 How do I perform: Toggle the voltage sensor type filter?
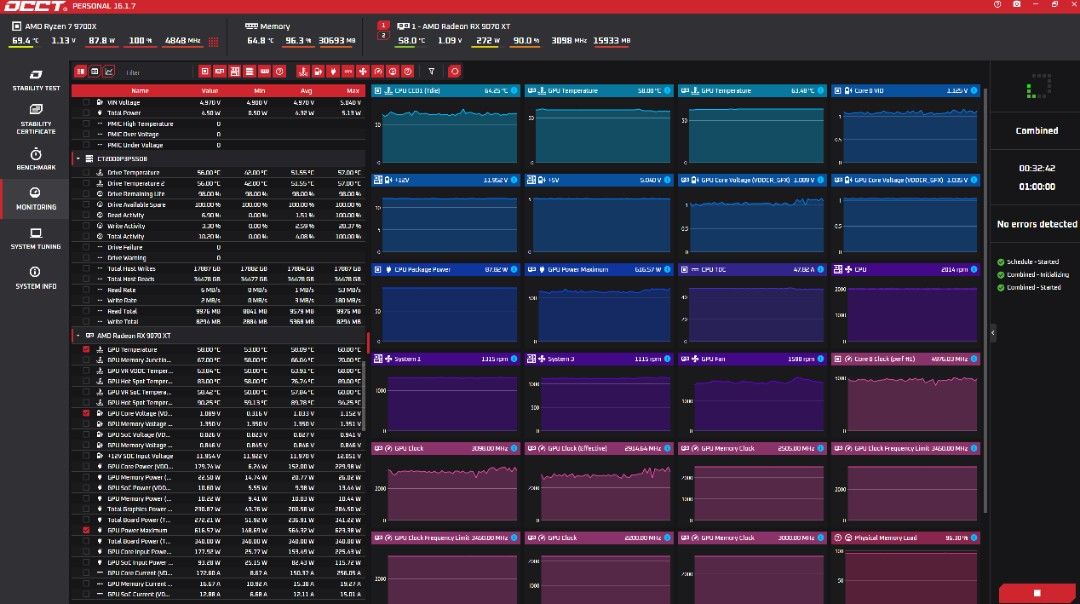(318, 72)
